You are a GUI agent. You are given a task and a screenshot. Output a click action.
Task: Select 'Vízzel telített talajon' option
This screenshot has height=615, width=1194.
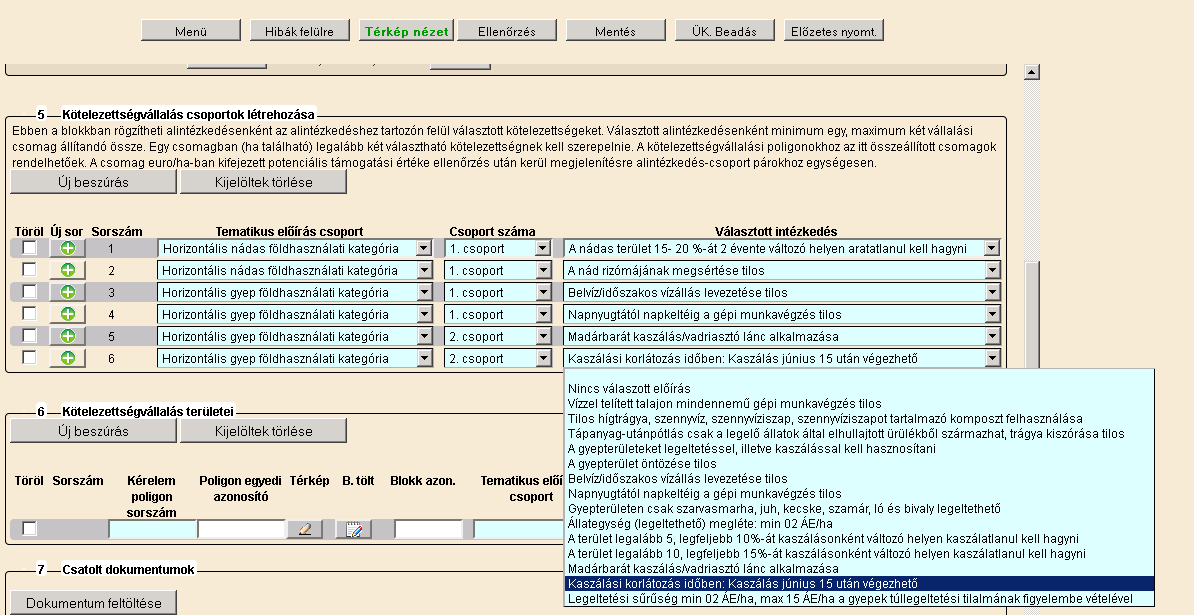(x=859, y=404)
